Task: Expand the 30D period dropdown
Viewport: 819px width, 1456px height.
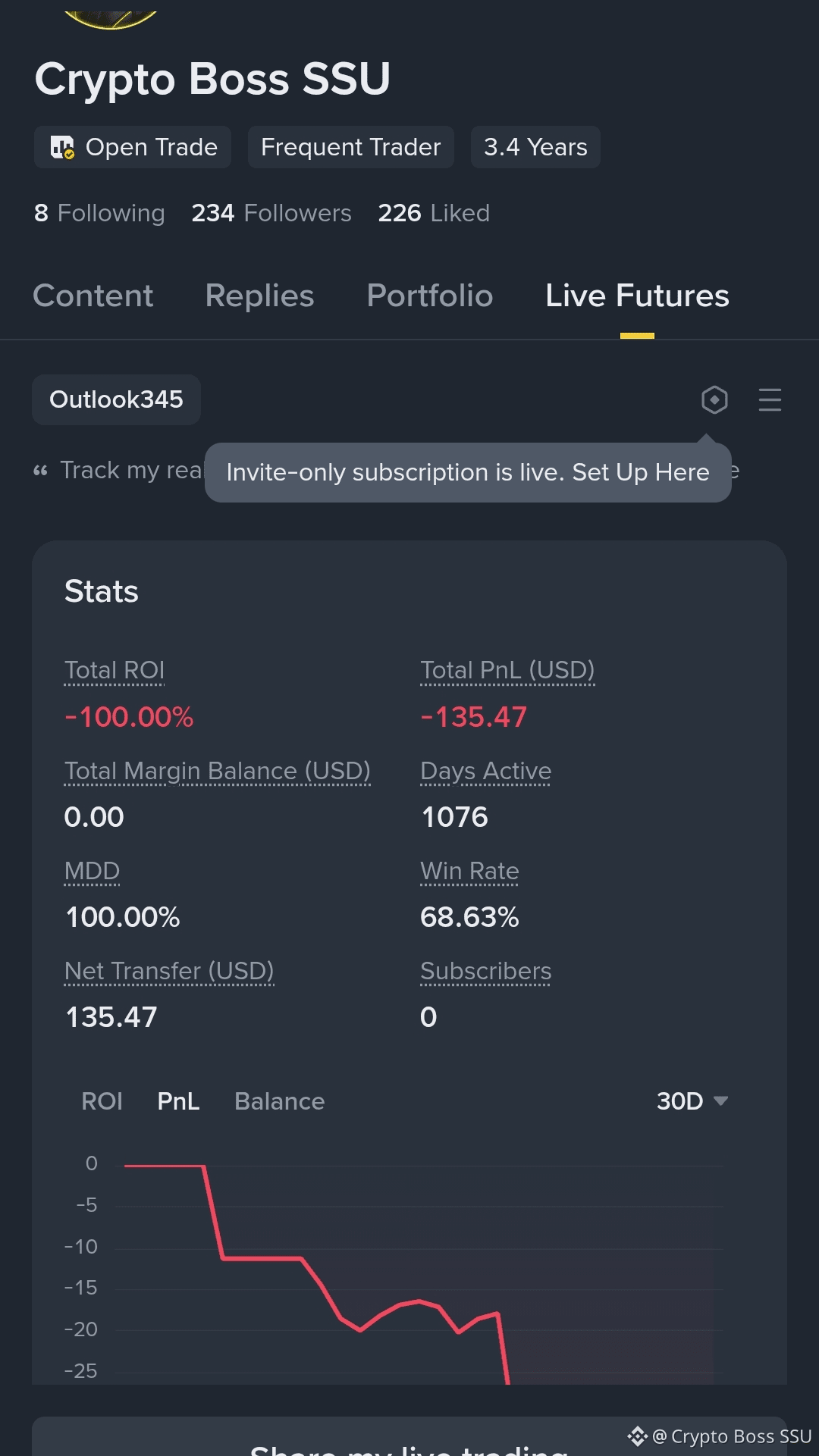Action: (x=692, y=1101)
